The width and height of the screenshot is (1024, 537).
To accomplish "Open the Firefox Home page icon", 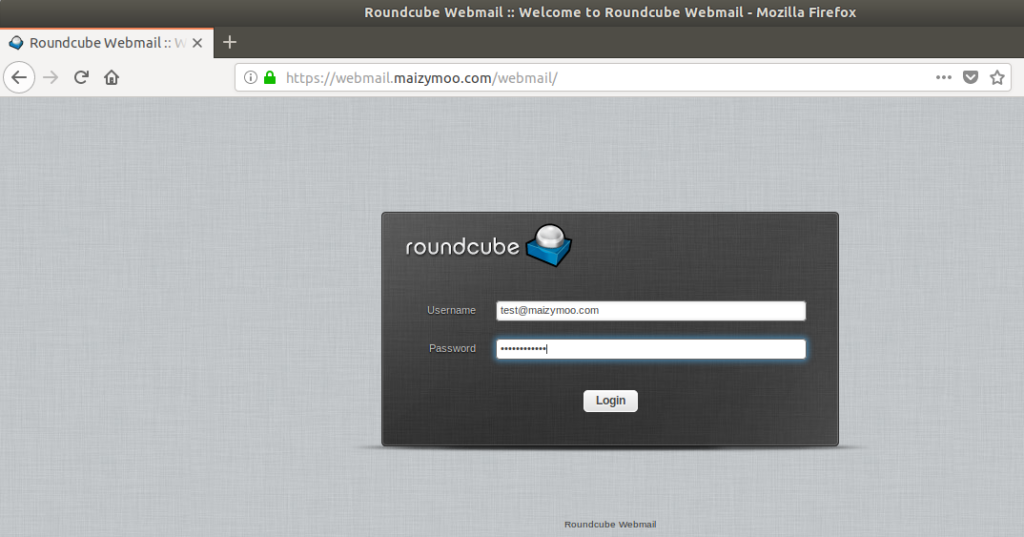I will 112,78.
